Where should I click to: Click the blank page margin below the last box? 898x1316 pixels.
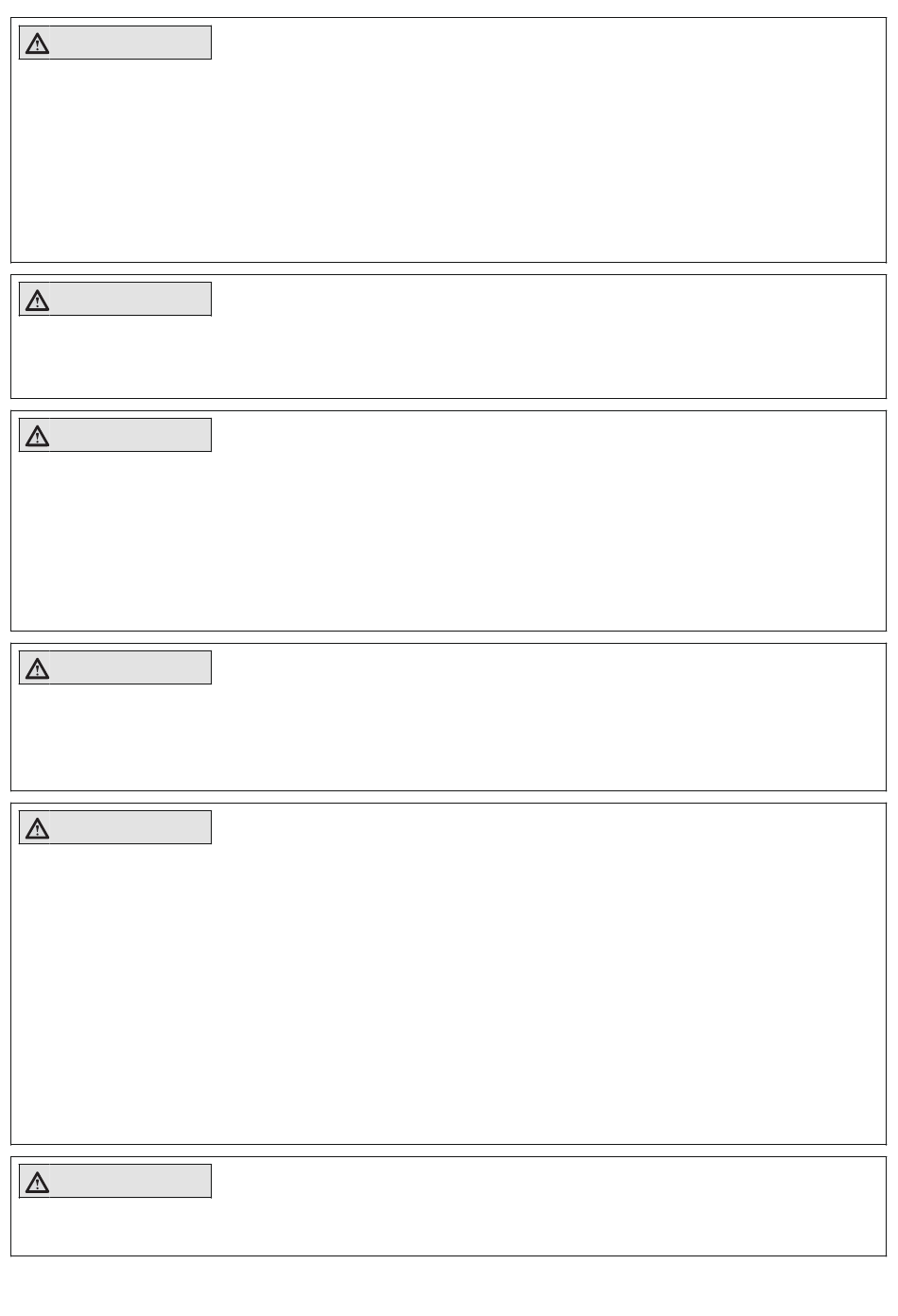pos(449,1288)
